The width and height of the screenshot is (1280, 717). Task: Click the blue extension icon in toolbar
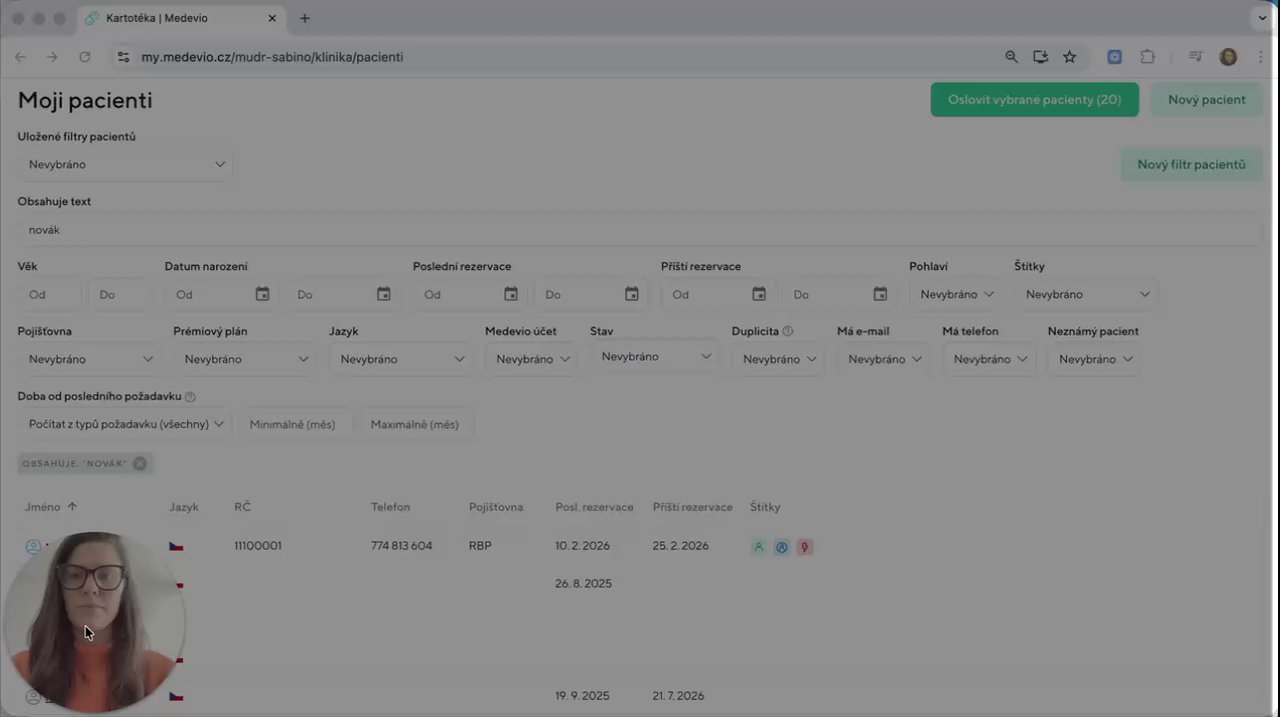[x=1115, y=57]
